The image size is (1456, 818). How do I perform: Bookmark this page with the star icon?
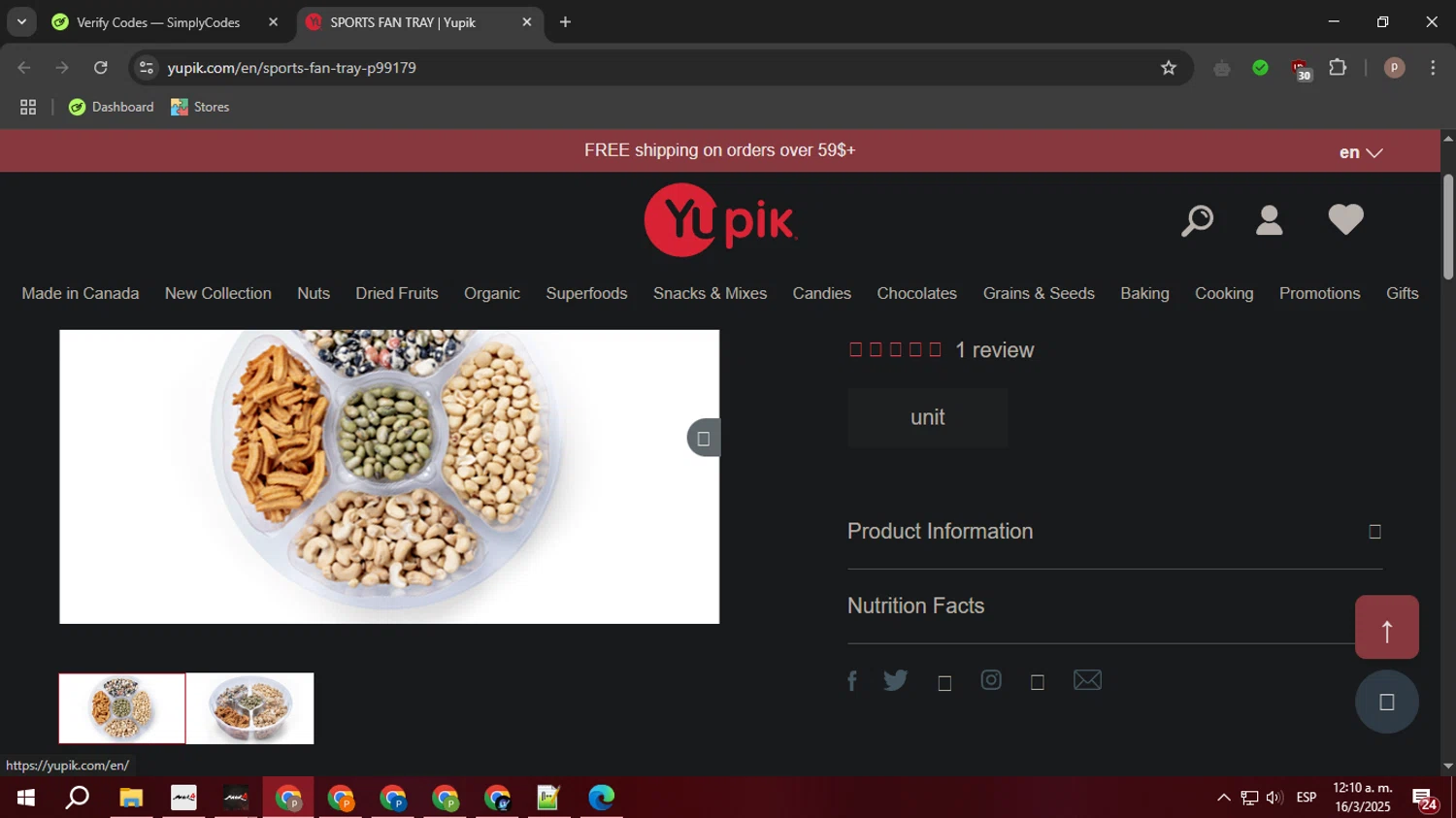pyautogui.click(x=1169, y=68)
